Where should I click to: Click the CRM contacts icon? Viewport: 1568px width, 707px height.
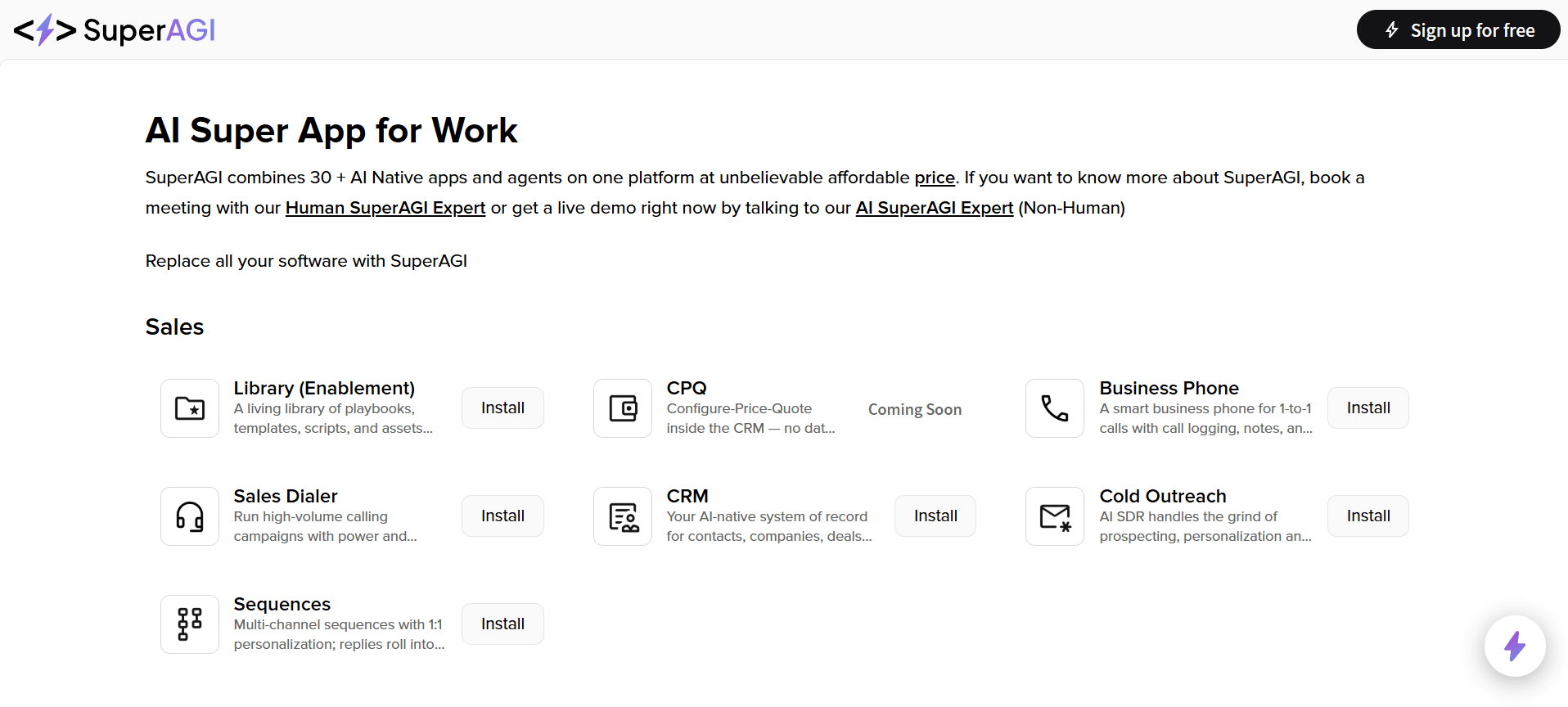pos(623,516)
